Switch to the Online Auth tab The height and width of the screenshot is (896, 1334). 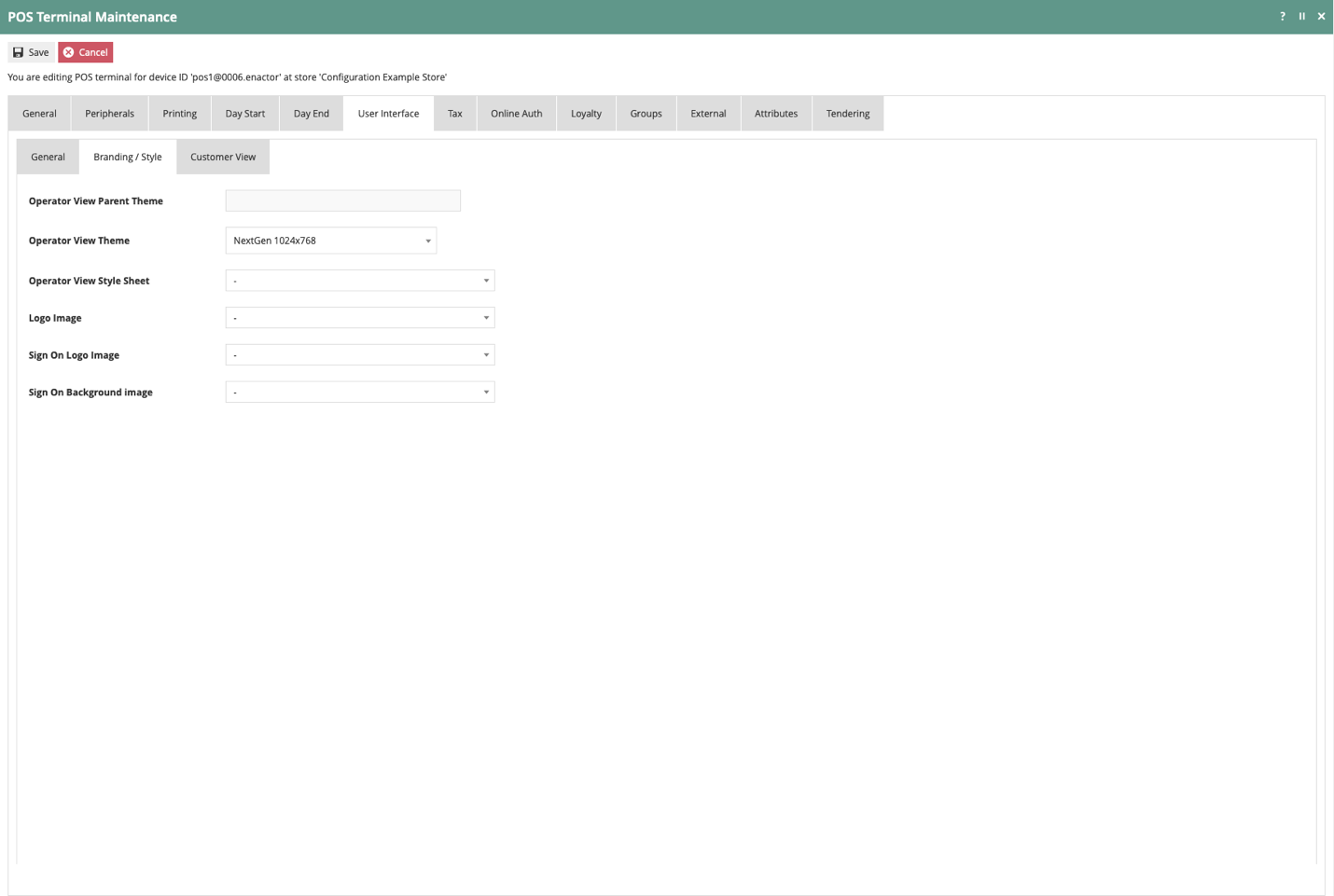tap(516, 114)
